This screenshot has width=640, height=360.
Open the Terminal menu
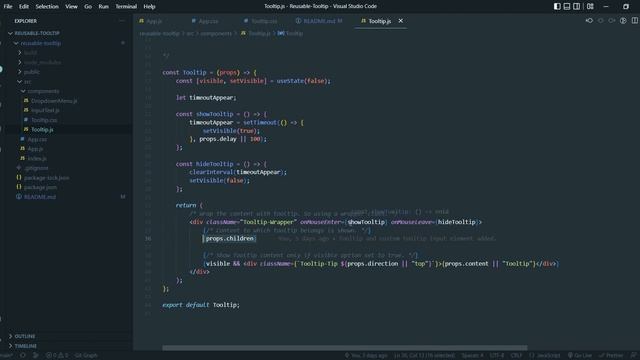126,7
